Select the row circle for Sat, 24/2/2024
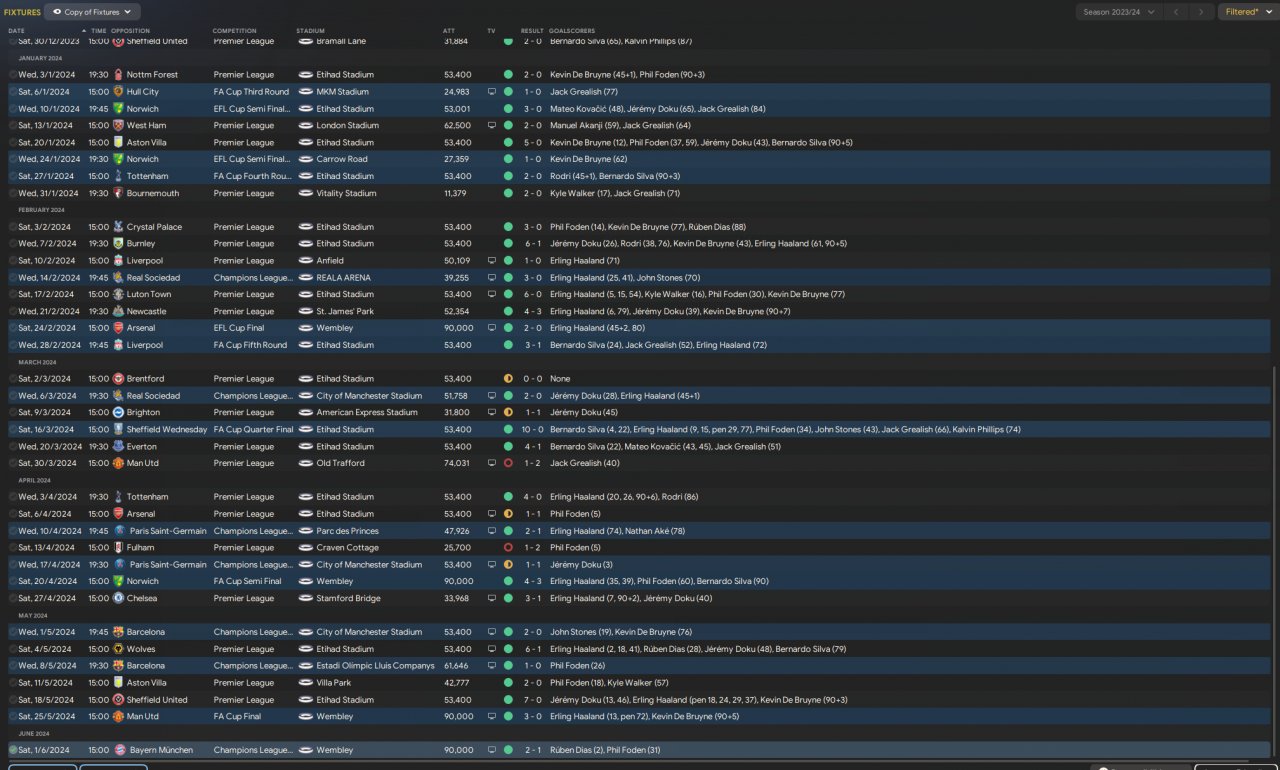Image resolution: width=1280 pixels, height=770 pixels. click(x=13, y=328)
